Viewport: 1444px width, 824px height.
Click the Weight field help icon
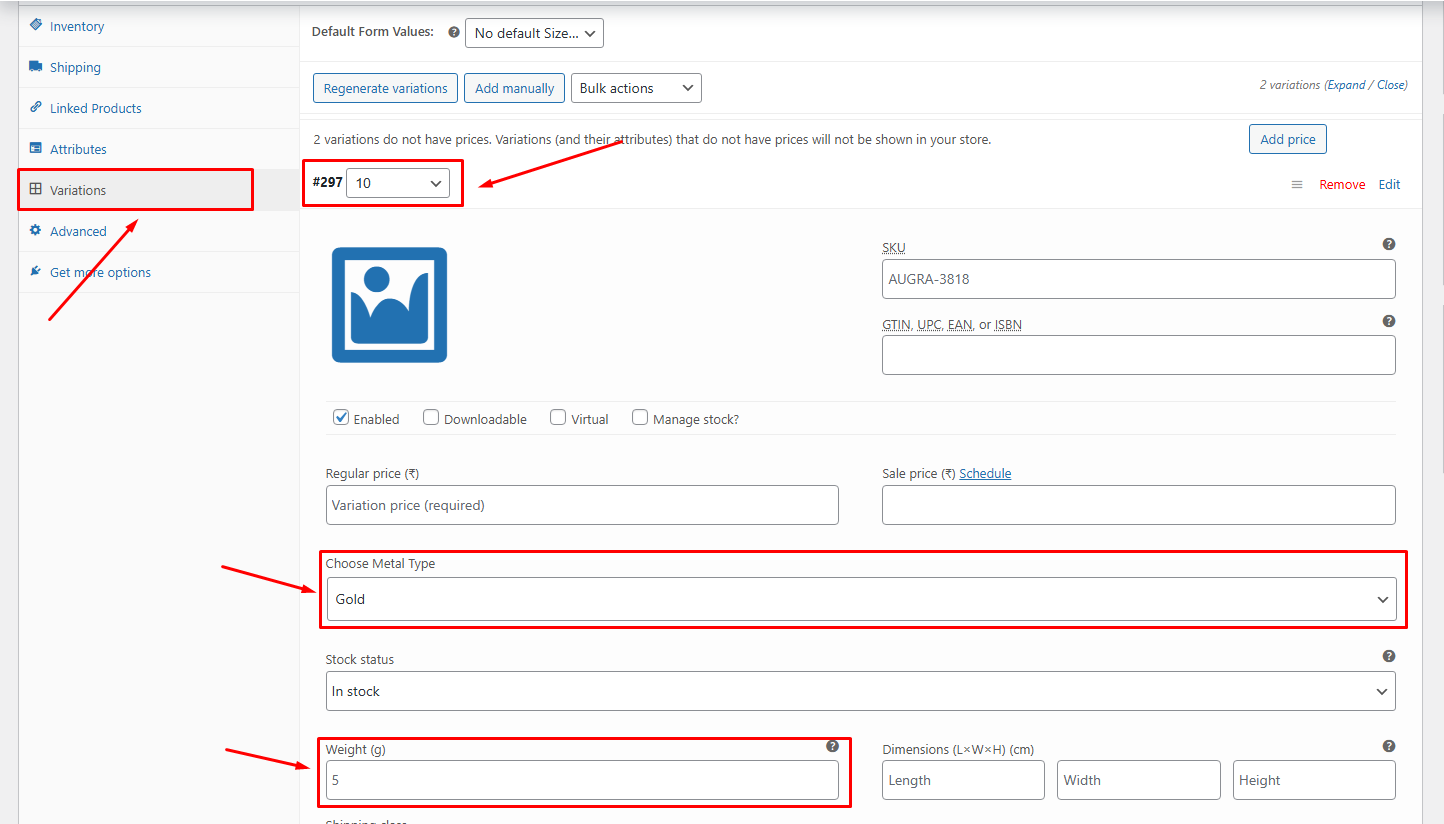[832, 746]
